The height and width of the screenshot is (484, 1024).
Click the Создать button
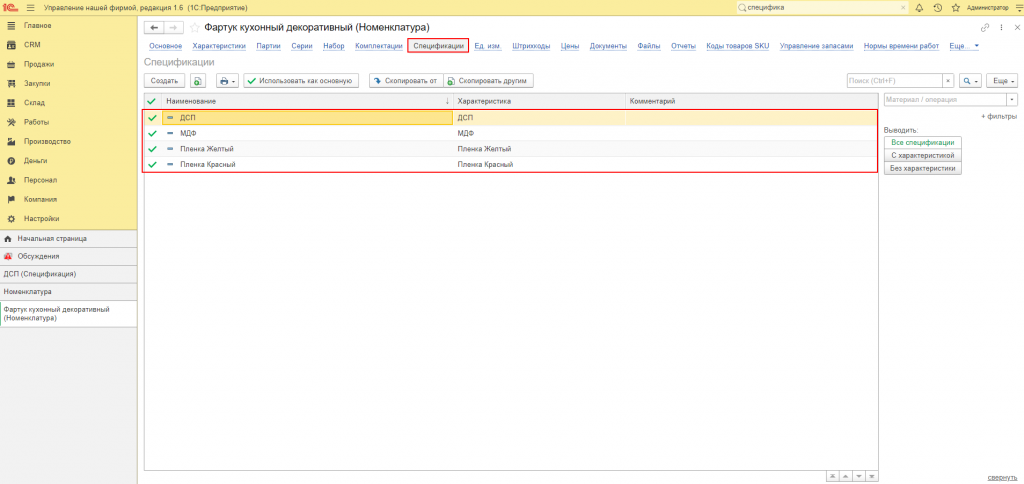165,80
